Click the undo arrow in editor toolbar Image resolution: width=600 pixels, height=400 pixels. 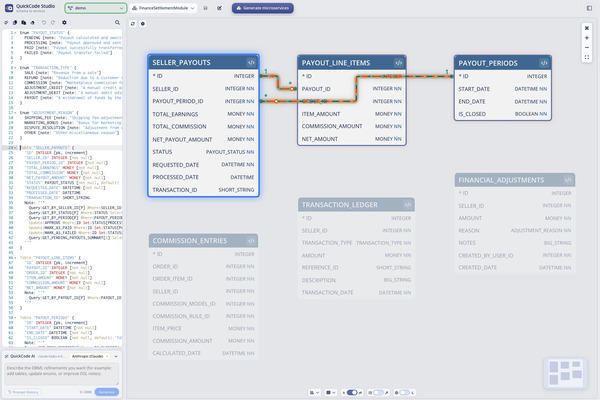[x=44, y=23]
